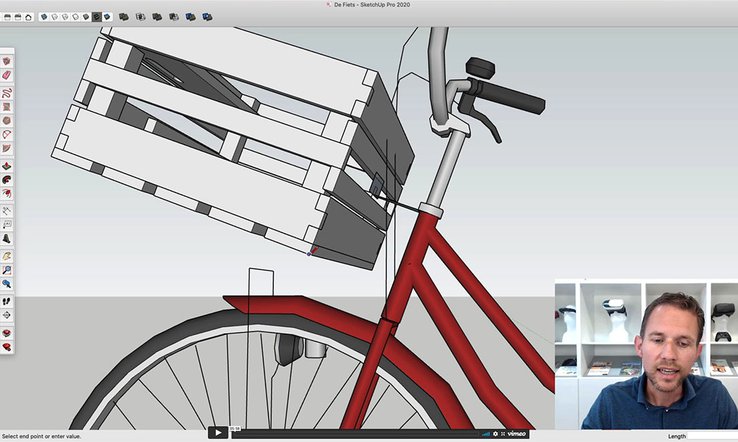This screenshot has height=442, width=738.
Task: Choose the Tape Measure tool
Action: pyautogui.click(x=6, y=211)
